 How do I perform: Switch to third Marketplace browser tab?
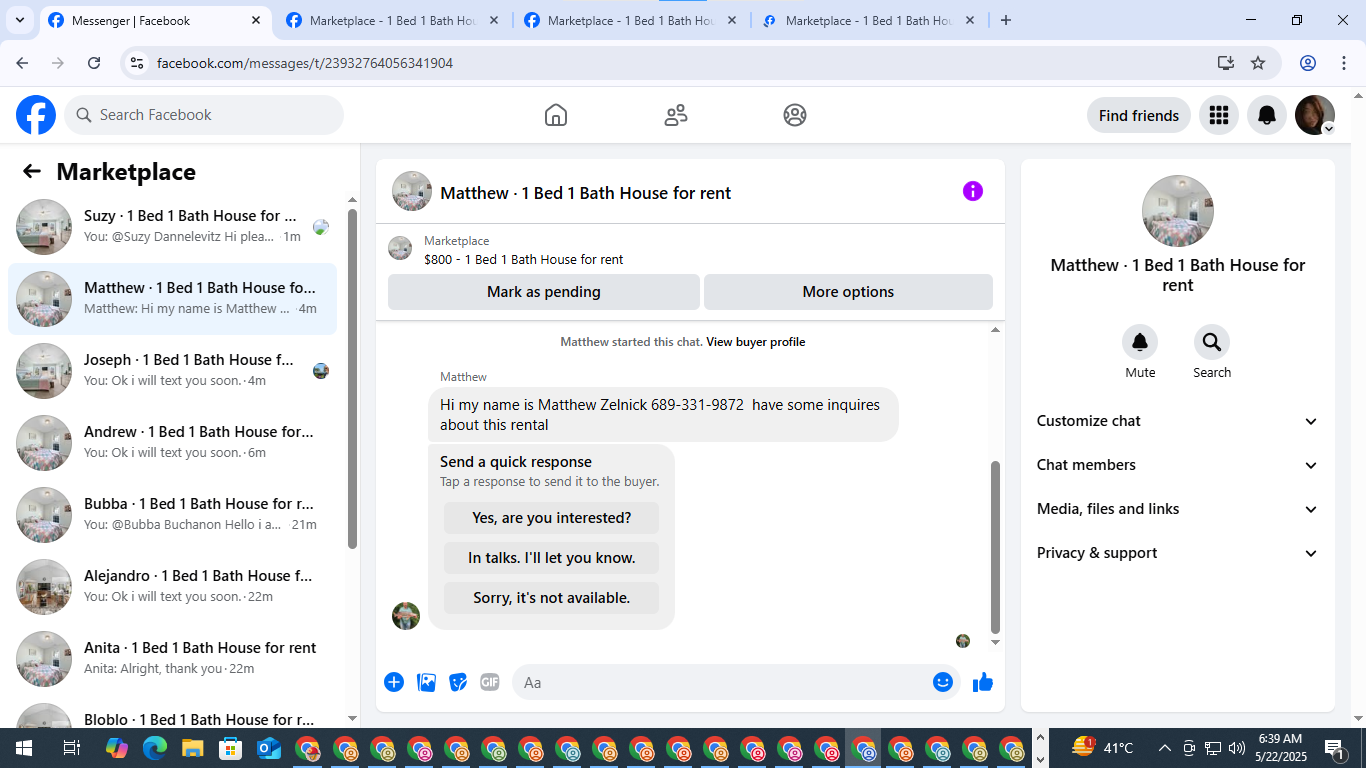630,20
